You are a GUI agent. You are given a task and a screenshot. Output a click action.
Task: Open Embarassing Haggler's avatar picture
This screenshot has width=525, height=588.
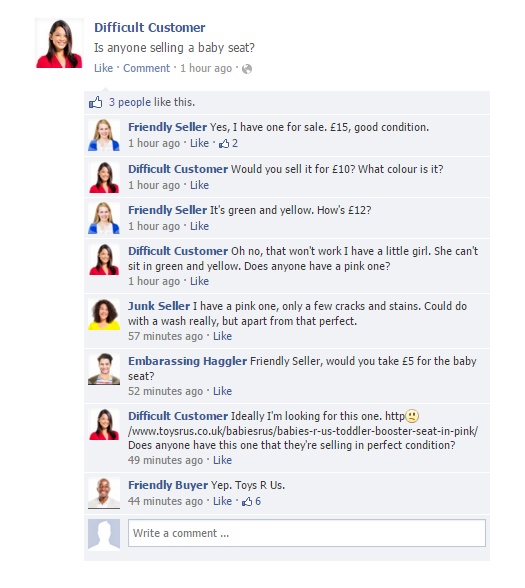click(104, 369)
